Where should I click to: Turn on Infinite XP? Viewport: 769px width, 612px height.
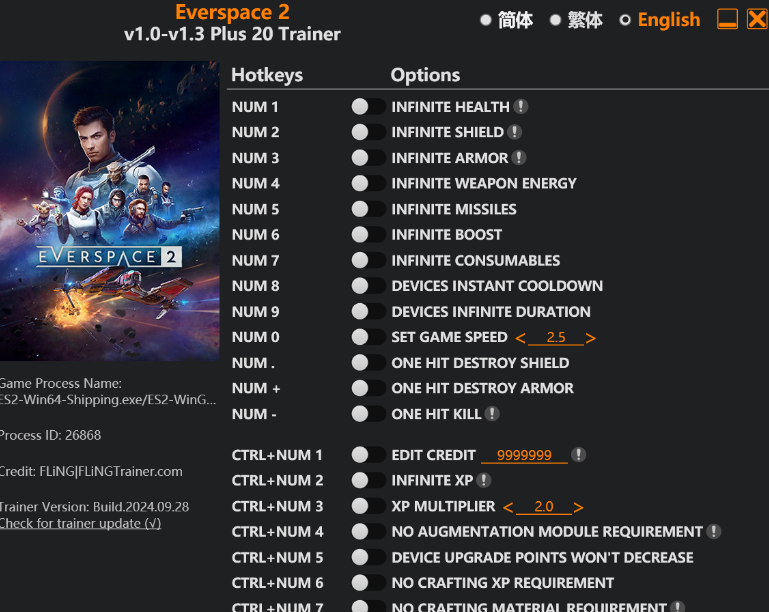pyautogui.click(x=368, y=480)
